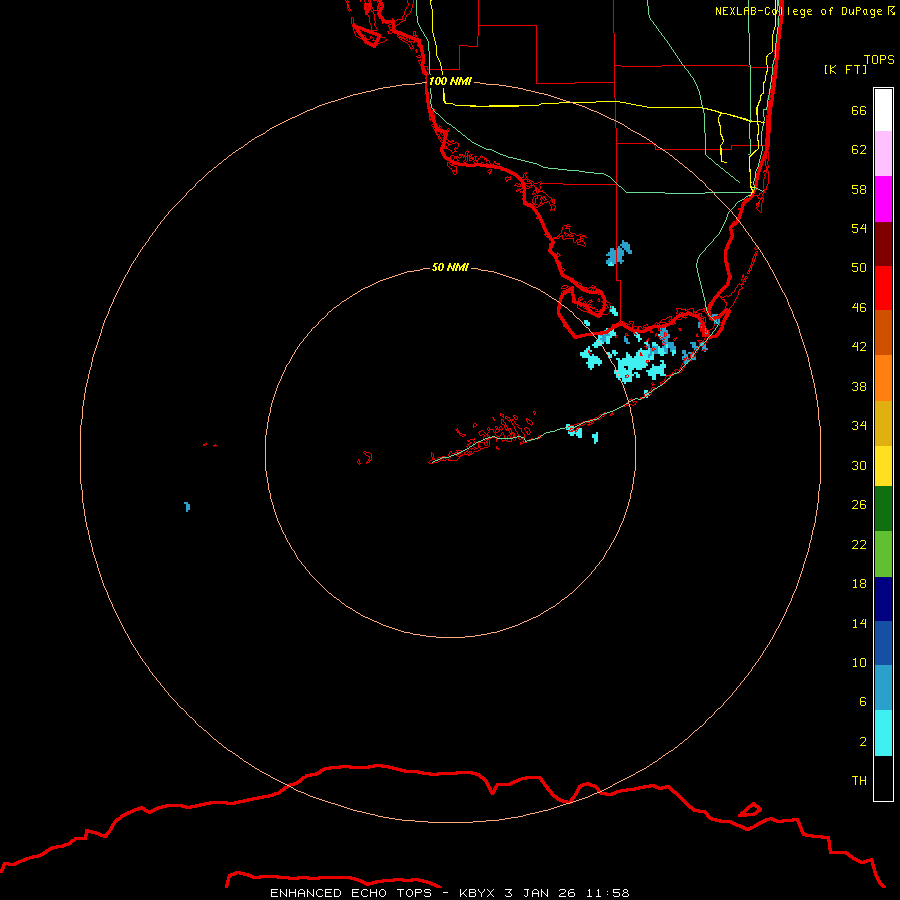Click the medium blue 18 legend swatch
900x900 pixels.
pyautogui.click(x=883, y=643)
